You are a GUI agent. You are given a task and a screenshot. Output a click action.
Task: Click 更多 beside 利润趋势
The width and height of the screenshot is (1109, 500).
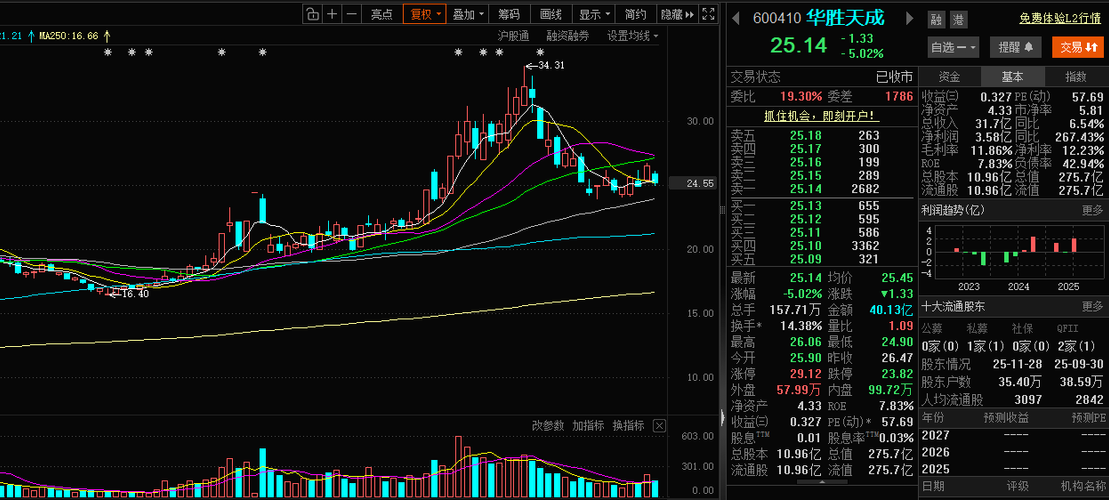pyautogui.click(x=1092, y=210)
